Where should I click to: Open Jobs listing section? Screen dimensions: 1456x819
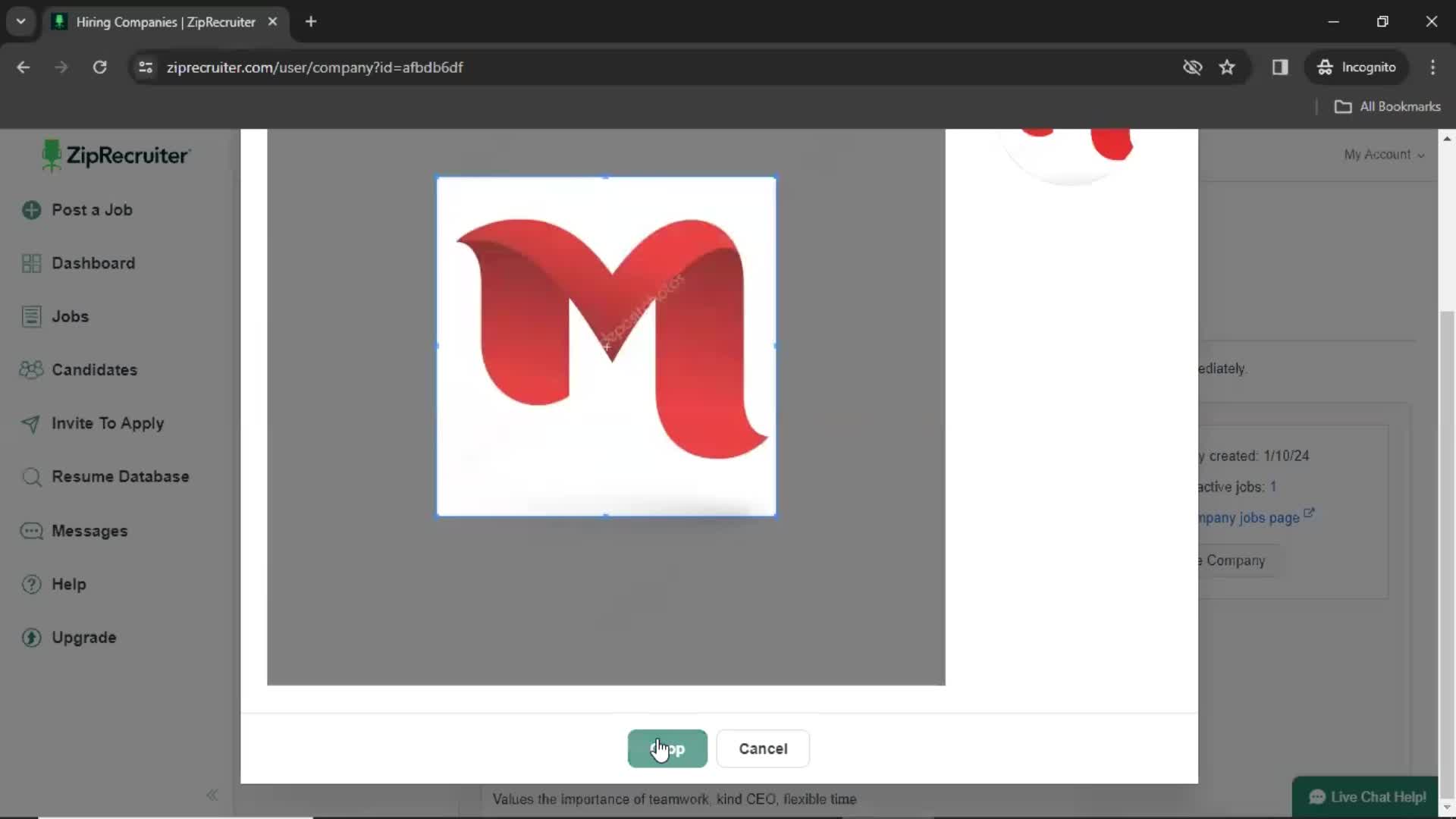(71, 316)
